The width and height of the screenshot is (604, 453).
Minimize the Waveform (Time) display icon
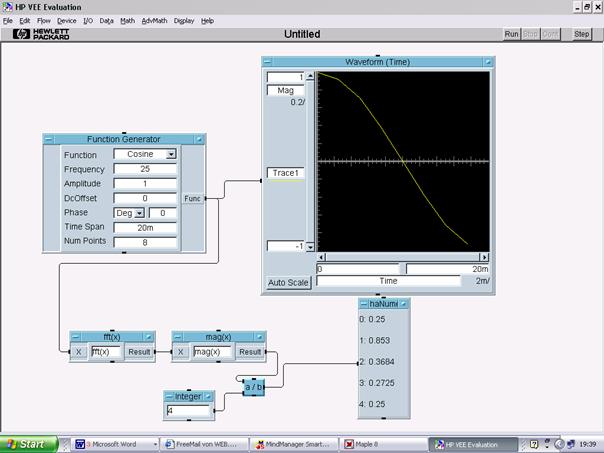coord(488,62)
